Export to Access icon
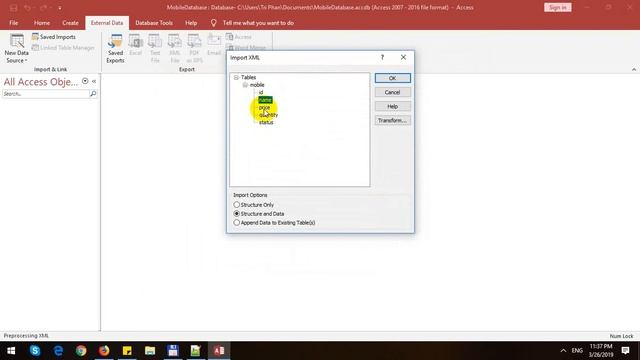The width and height of the screenshot is (640, 360). (x=239, y=37)
